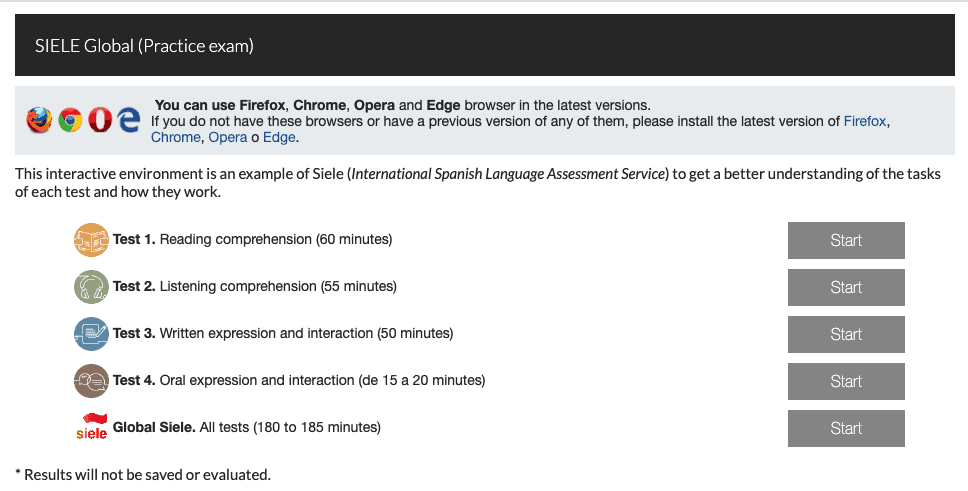The width and height of the screenshot is (968, 491).
Task: Click the Edge browser icon
Action: 128,120
